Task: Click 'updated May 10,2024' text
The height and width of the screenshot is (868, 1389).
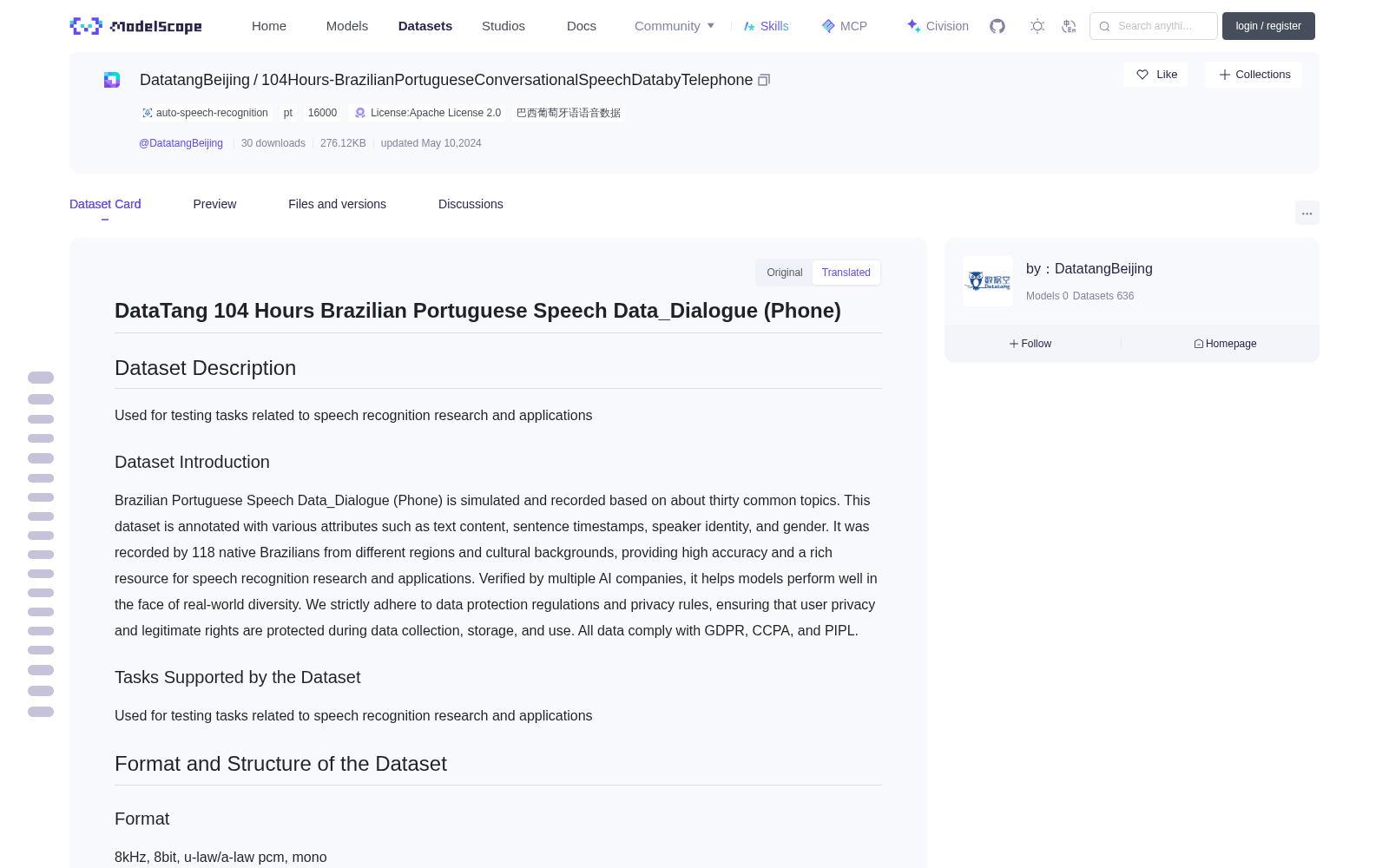Action: click(431, 143)
